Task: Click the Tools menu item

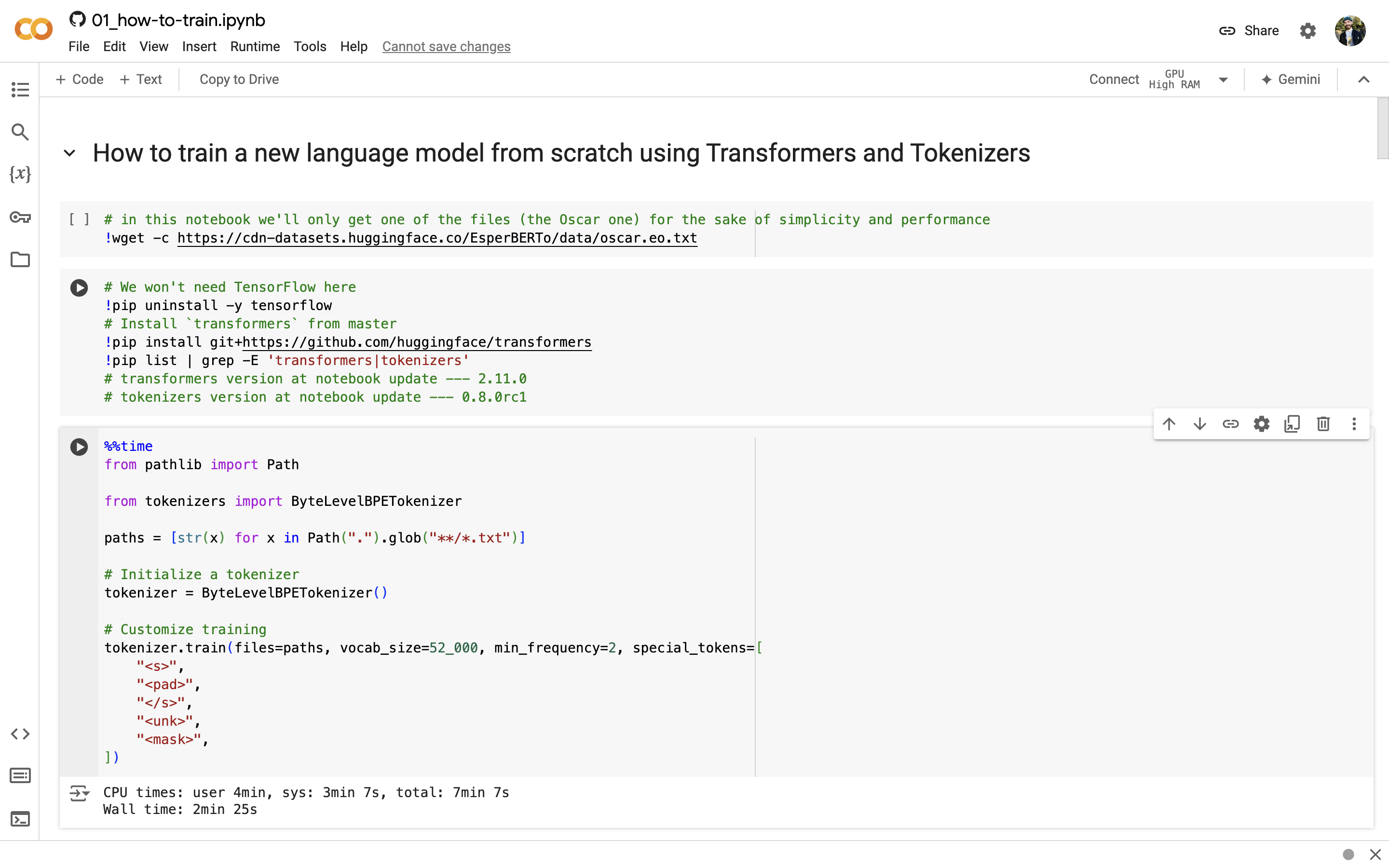Action: tap(310, 46)
